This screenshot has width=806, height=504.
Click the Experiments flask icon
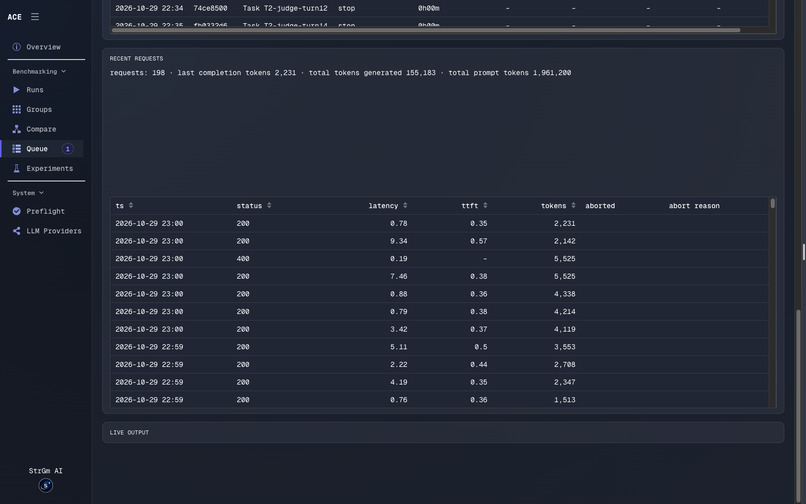coord(16,168)
